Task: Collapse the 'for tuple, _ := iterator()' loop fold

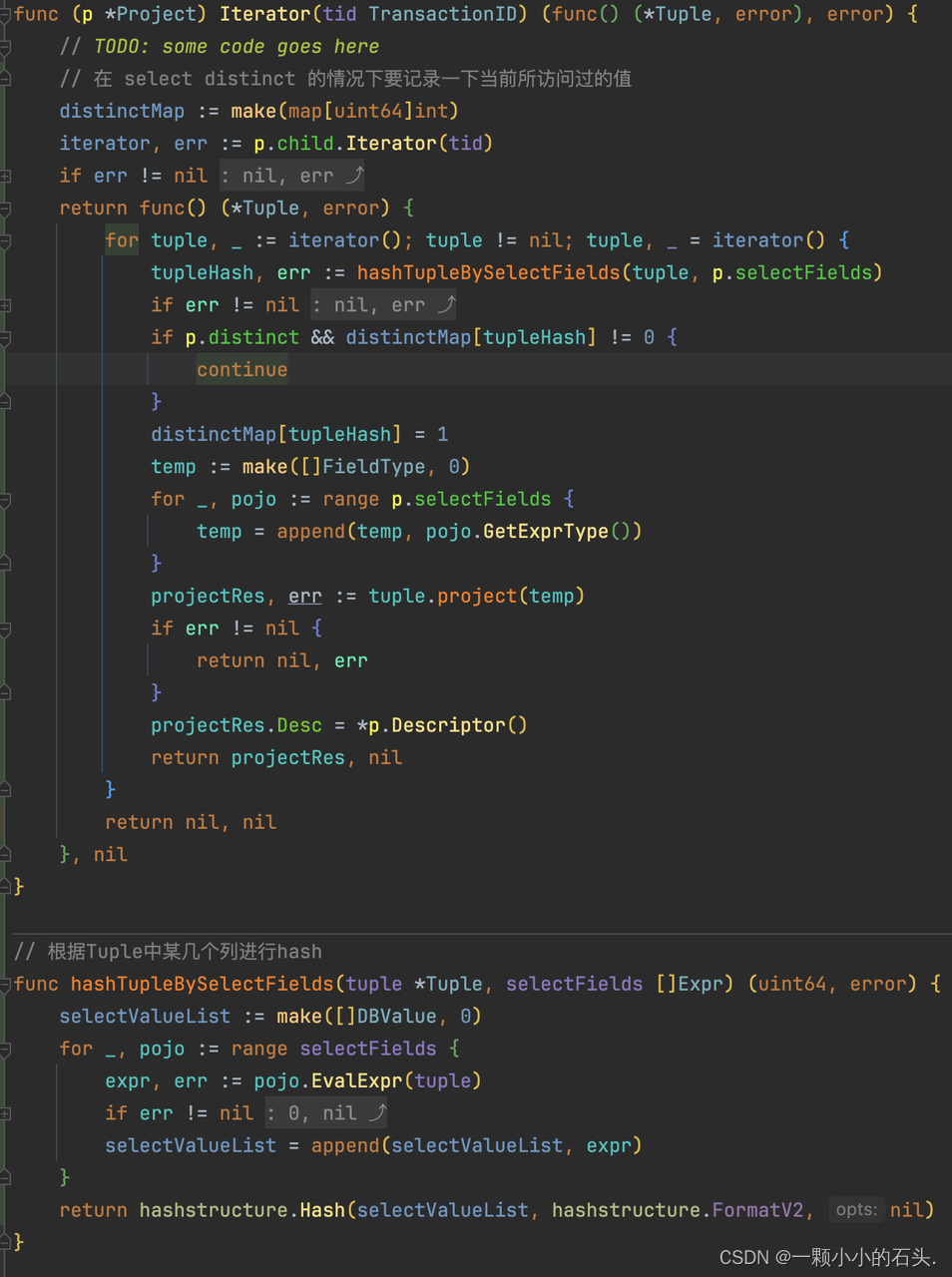Action: pyautogui.click(x=5, y=240)
